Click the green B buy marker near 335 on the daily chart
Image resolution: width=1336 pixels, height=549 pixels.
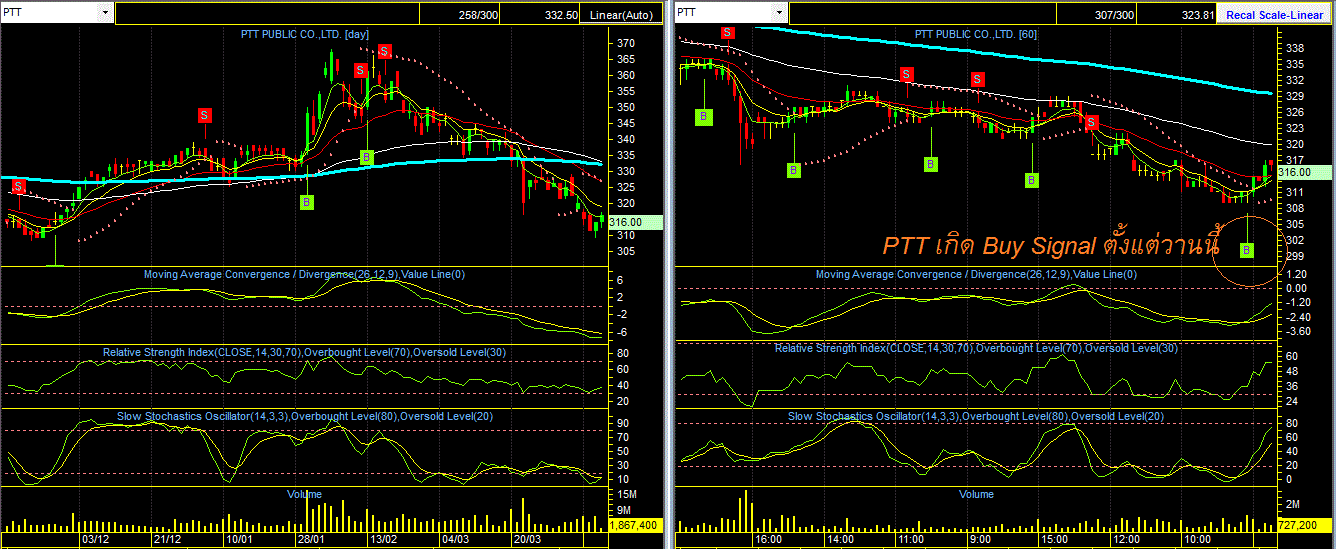(366, 157)
